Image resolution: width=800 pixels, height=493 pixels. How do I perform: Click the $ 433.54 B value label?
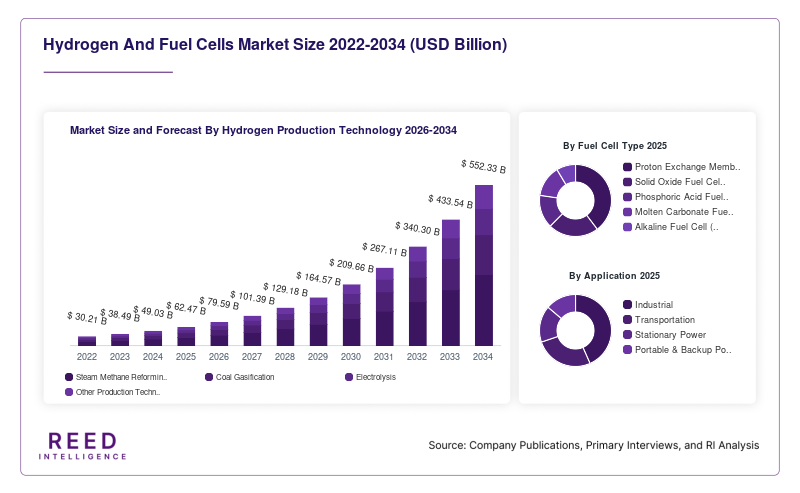click(450, 201)
